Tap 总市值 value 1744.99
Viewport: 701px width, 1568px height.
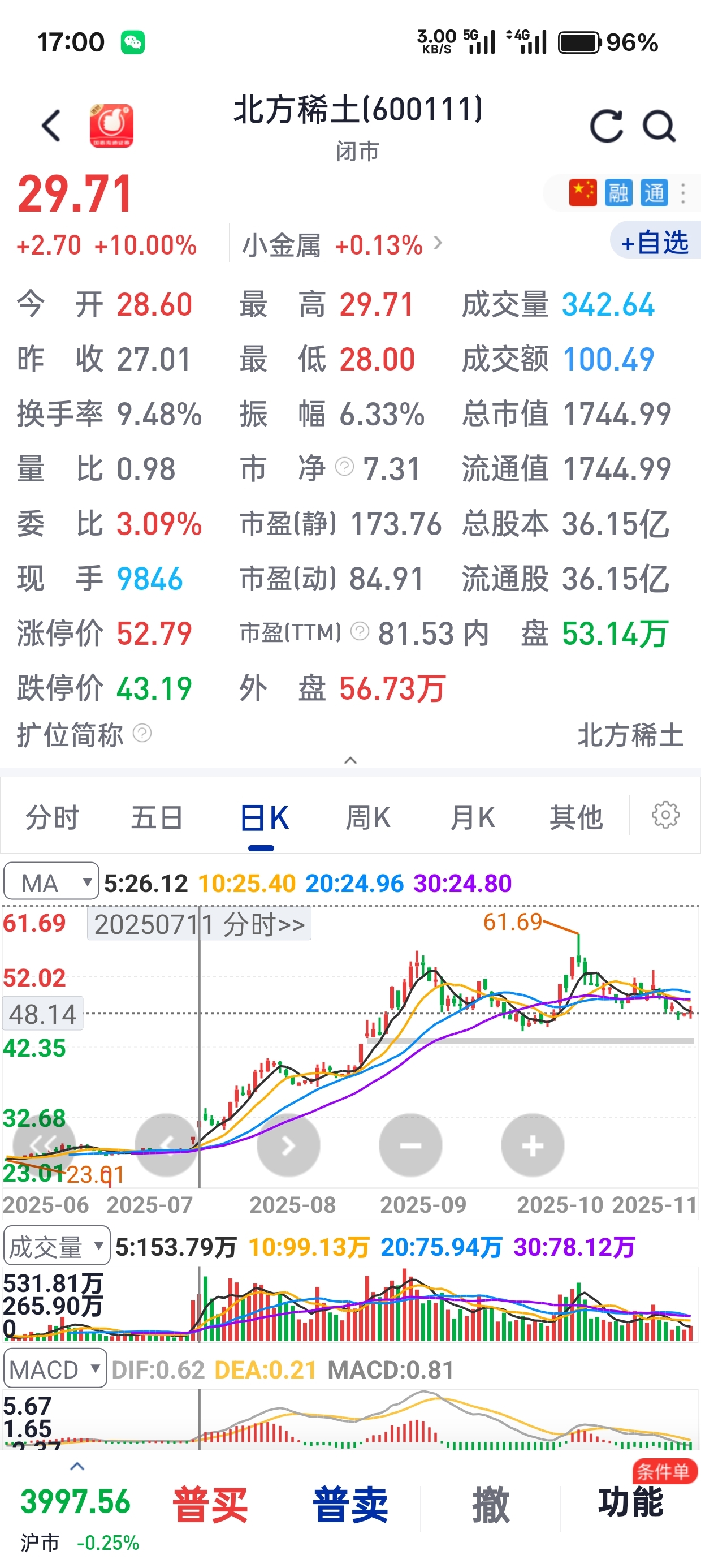point(617,414)
